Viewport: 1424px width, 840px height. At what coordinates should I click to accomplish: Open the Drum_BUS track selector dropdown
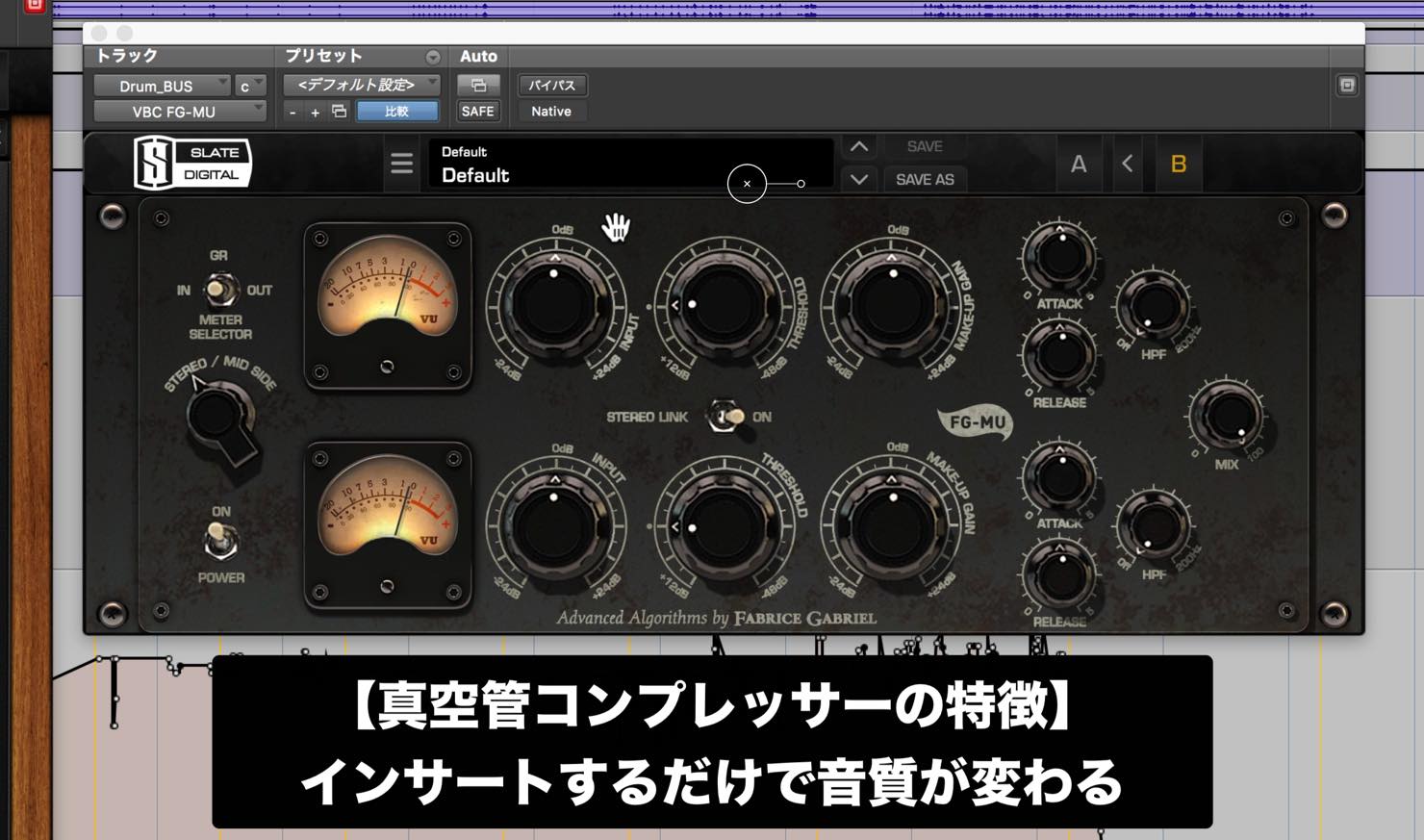[162, 86]
